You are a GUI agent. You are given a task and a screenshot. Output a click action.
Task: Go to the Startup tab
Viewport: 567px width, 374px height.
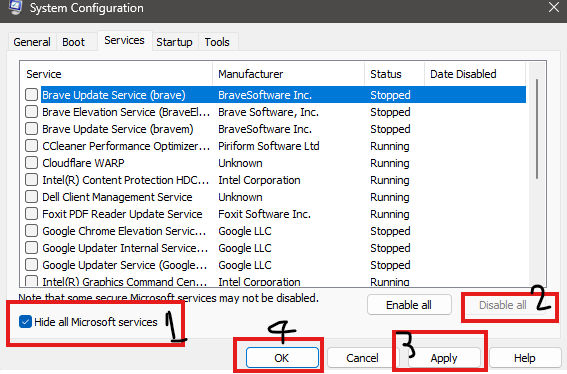[x=174, y=42]
